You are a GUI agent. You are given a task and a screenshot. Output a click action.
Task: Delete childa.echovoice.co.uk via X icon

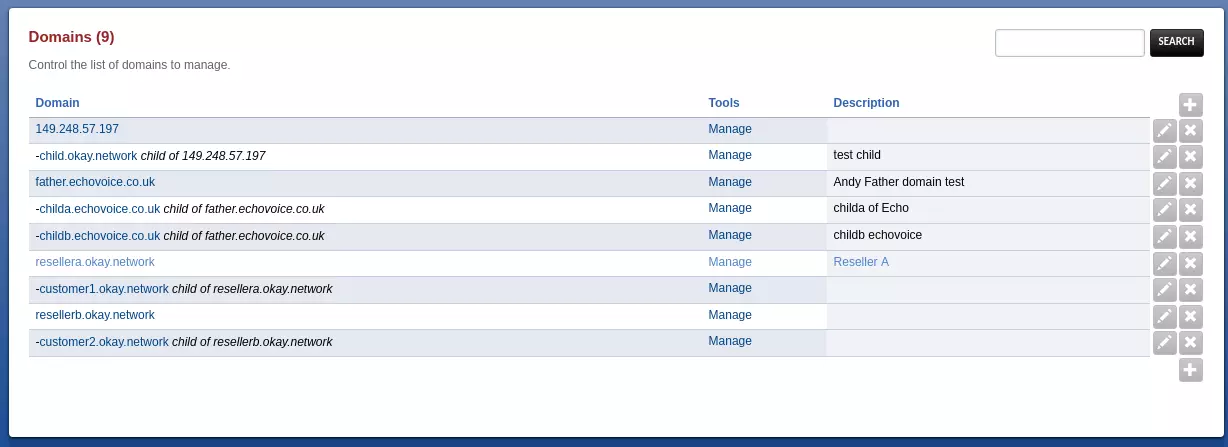click(x=1190, y=210)
